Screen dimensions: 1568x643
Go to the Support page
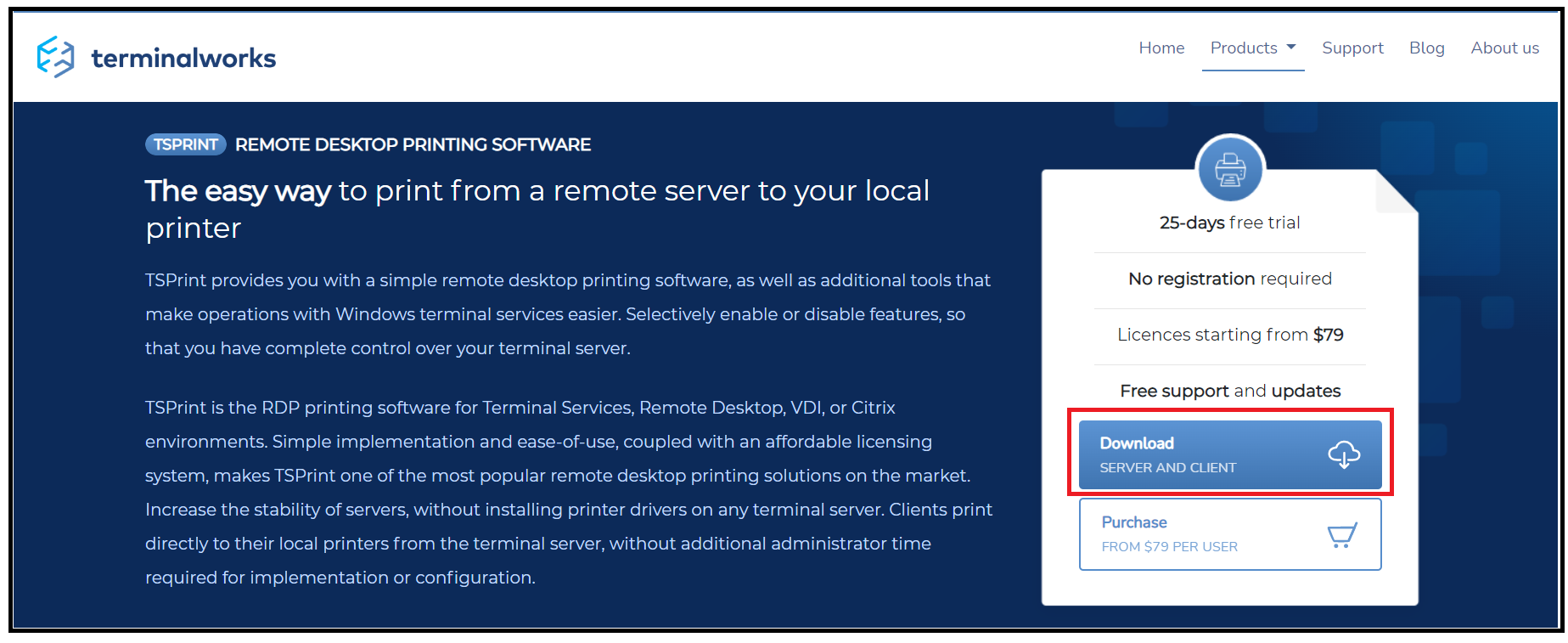[1352, 48]
